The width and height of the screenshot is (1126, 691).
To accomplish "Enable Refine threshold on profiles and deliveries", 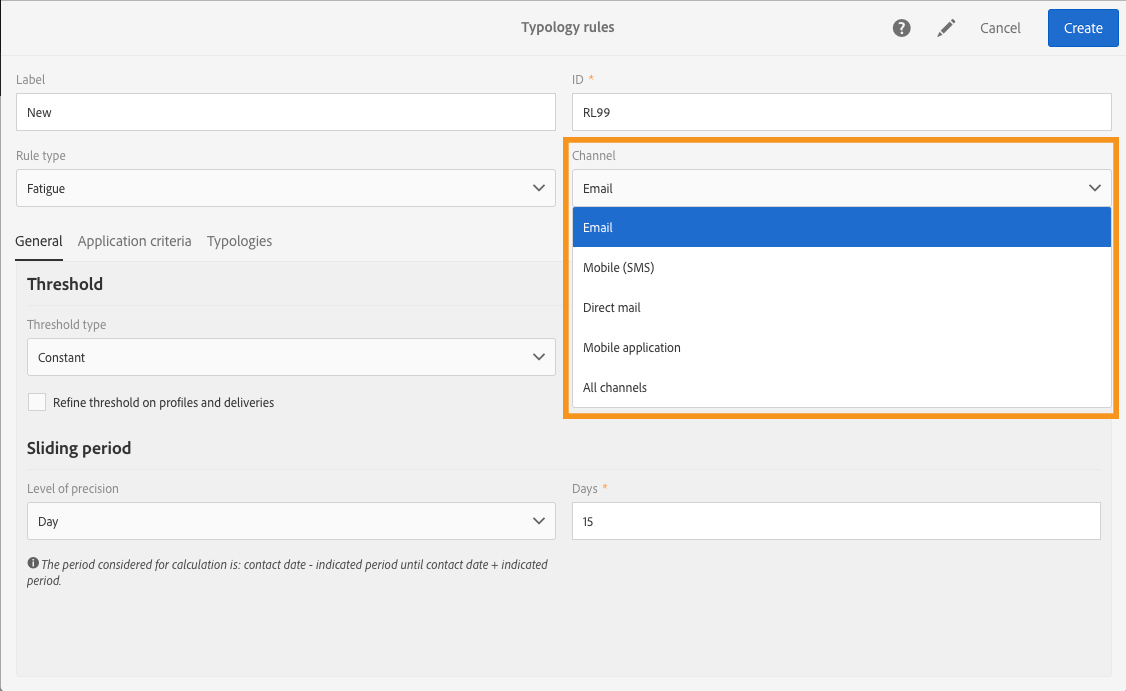I will pyautogui.click(x=37, y=402).
